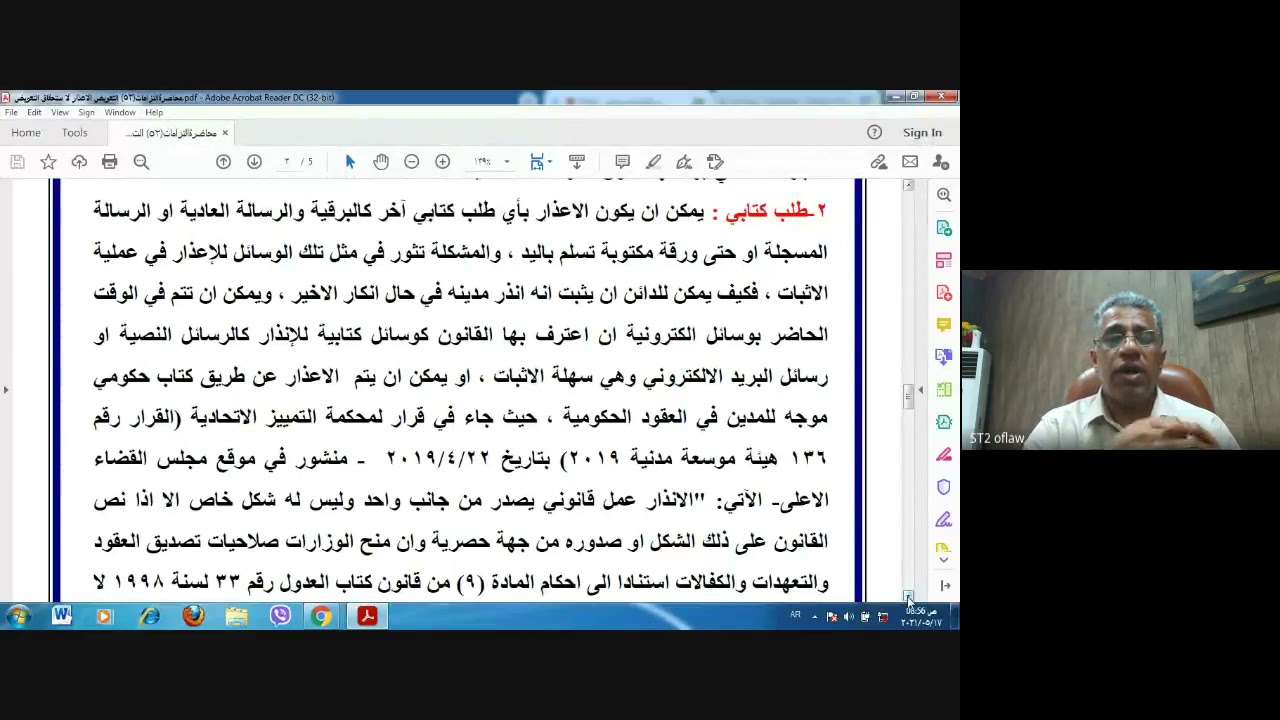Send file by email envelope icon
The width and height of the screenshot is (1280, 720).
tap(910, 162)
